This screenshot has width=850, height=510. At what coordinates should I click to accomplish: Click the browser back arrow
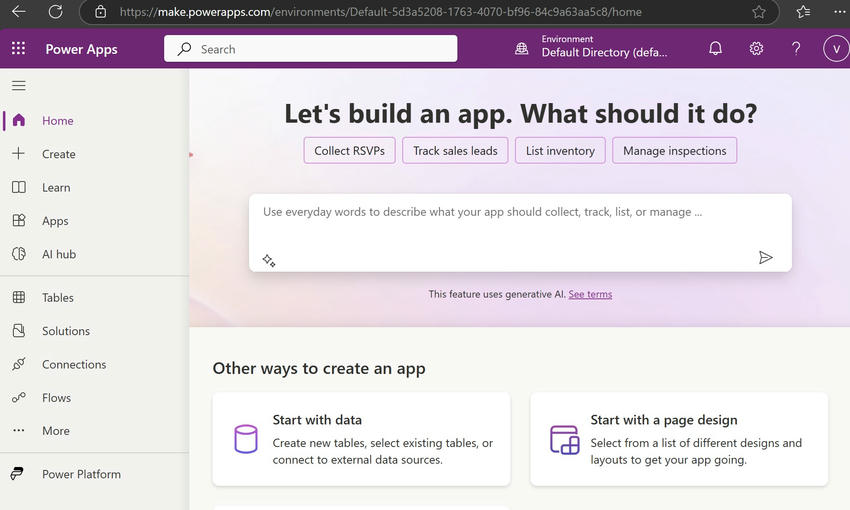coord(18,11)
